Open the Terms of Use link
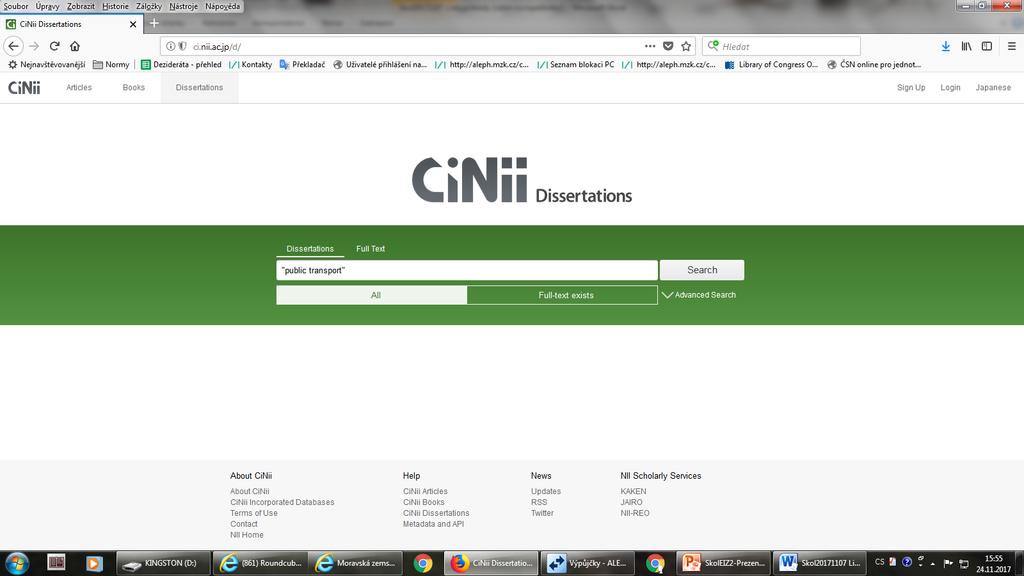Screen dimensions: 1024x576 [253, 513]
